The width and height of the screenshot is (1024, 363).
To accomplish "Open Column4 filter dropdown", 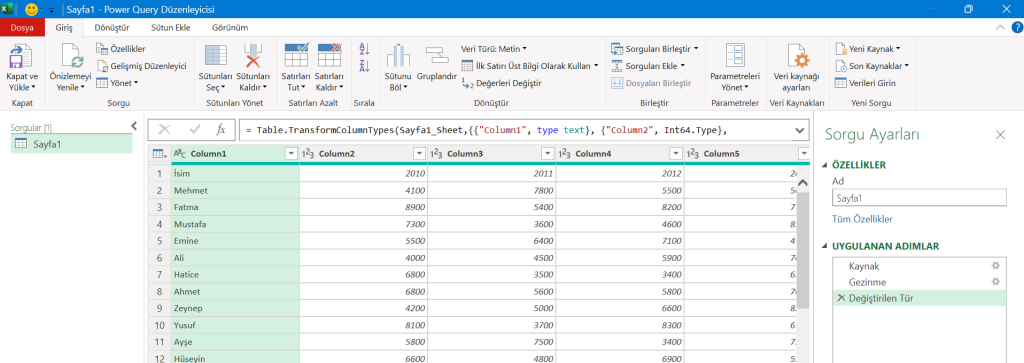I will click(676, 153).
